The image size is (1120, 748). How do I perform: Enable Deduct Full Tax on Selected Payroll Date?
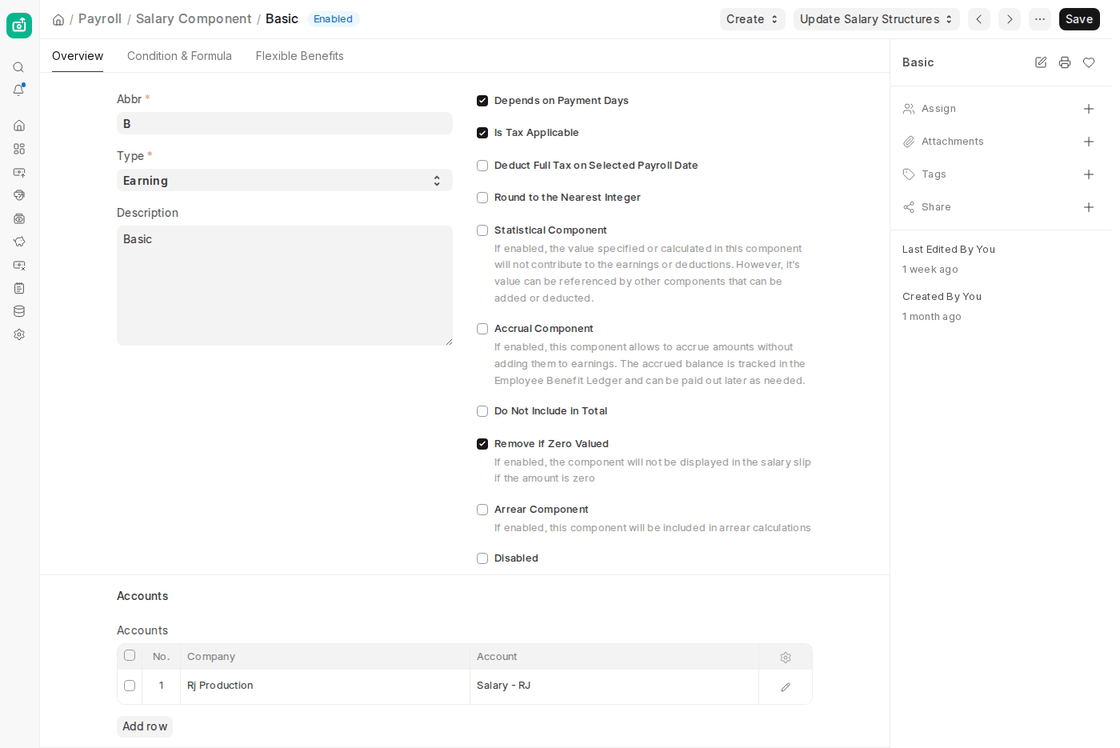click(x=482, y=166)
